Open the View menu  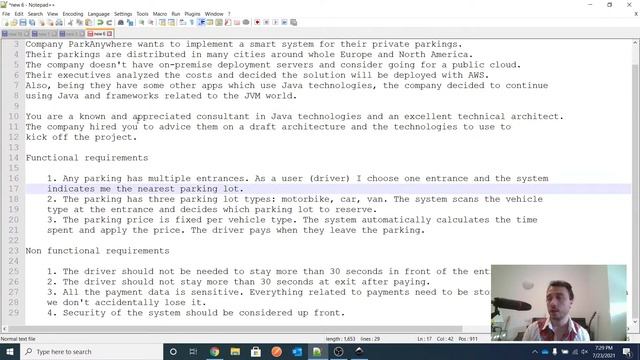click(x=52, y=14)
